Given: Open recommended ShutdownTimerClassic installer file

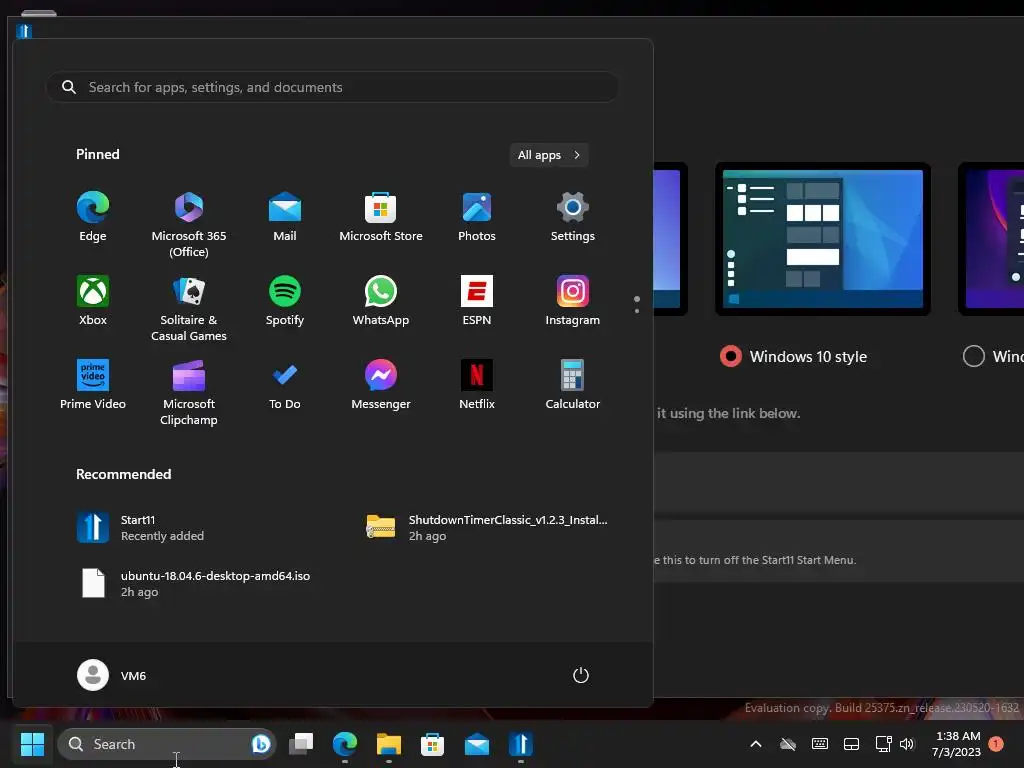Looking at the screenshot, I should 487,528.
